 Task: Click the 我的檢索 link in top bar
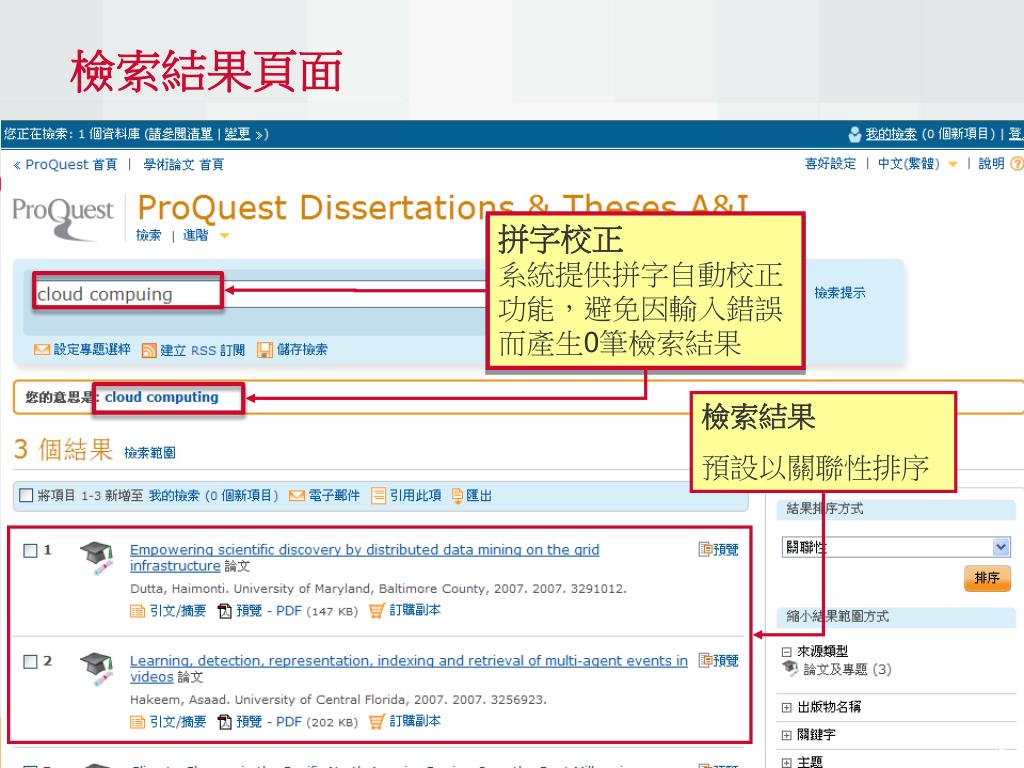pyautogui.click(x=891, y=134)
